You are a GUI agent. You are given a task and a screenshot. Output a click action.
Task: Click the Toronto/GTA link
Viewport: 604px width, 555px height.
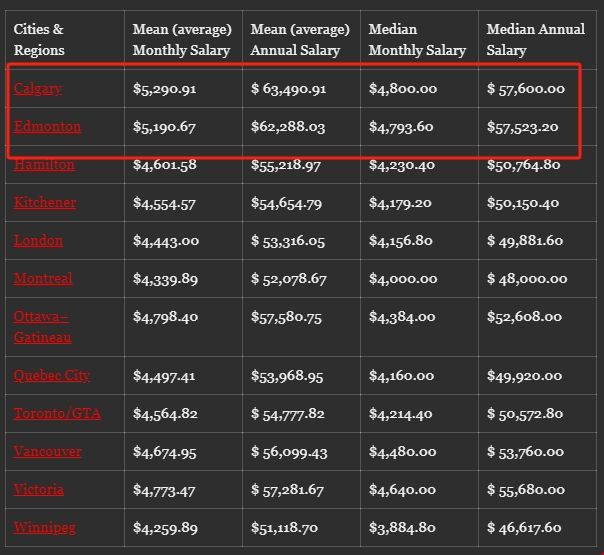pos(58,414)
